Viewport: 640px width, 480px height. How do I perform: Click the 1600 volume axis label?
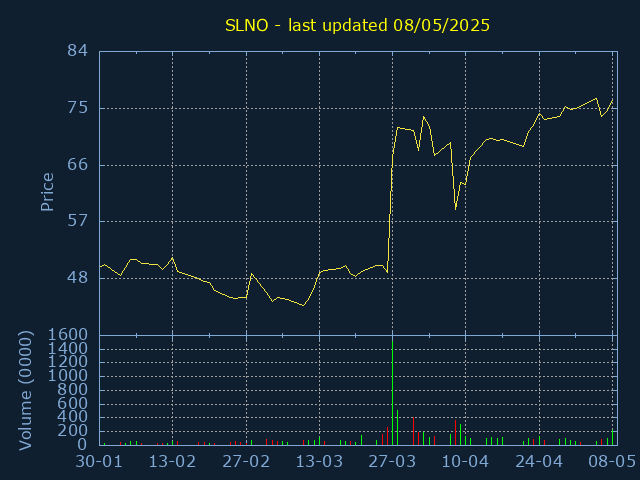68,335
